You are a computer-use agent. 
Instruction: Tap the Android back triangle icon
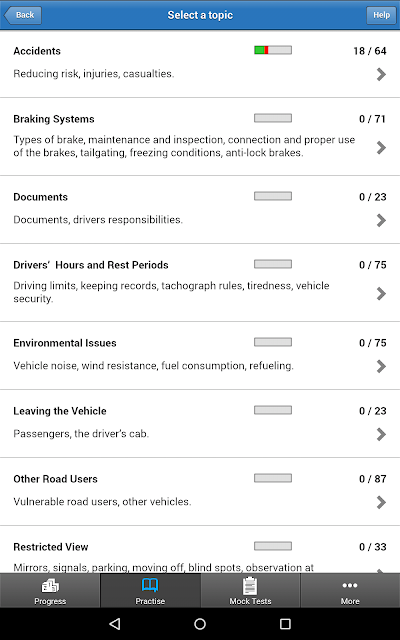tap(115, 624)
